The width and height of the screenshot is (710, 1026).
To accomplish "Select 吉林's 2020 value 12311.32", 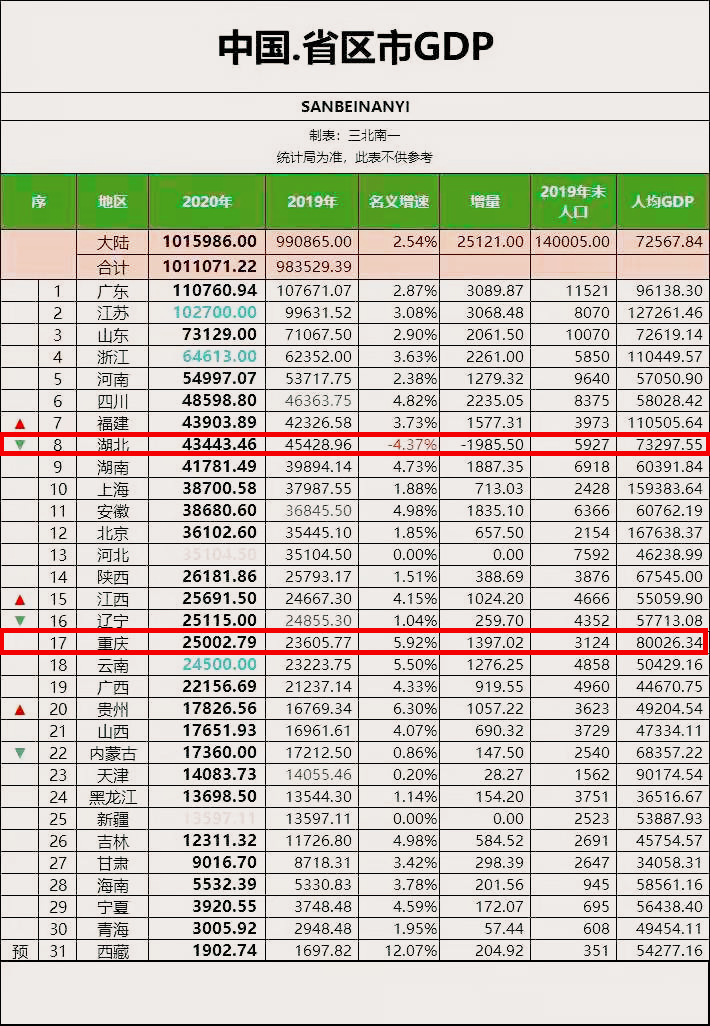I will point(219,840).
